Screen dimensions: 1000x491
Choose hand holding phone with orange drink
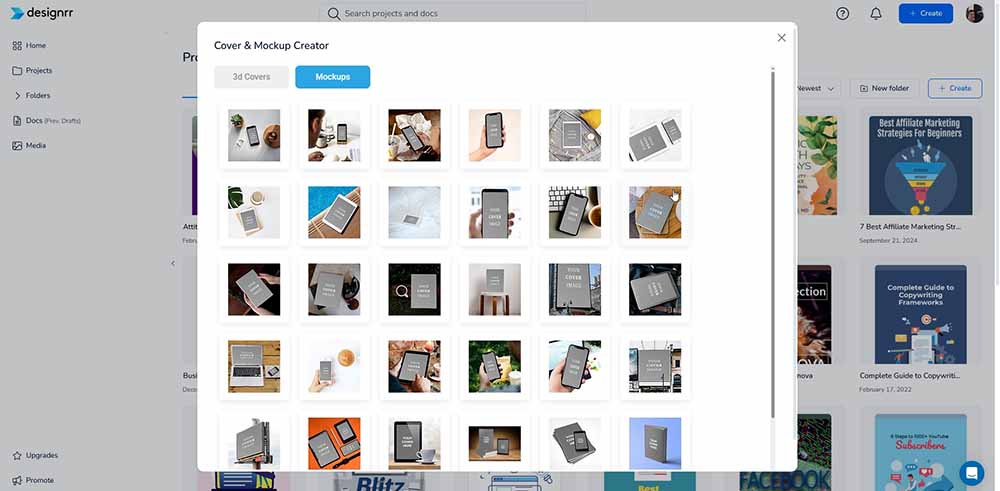(x=334, y=367)
